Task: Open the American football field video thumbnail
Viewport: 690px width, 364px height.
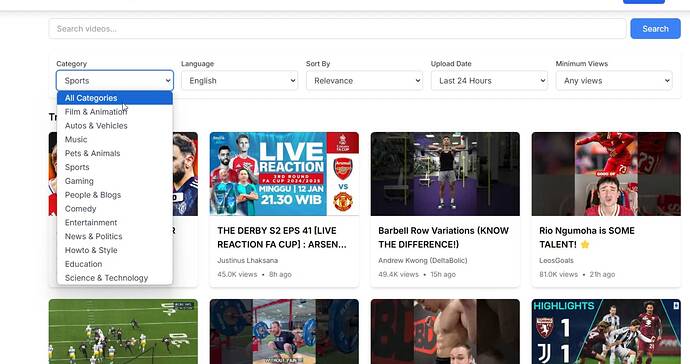Action: (123, 331)
